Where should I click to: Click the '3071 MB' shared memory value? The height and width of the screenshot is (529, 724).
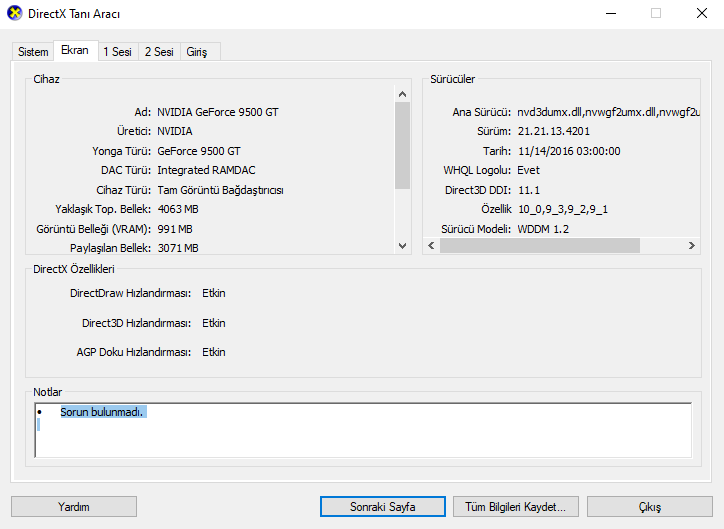(178, 248)
